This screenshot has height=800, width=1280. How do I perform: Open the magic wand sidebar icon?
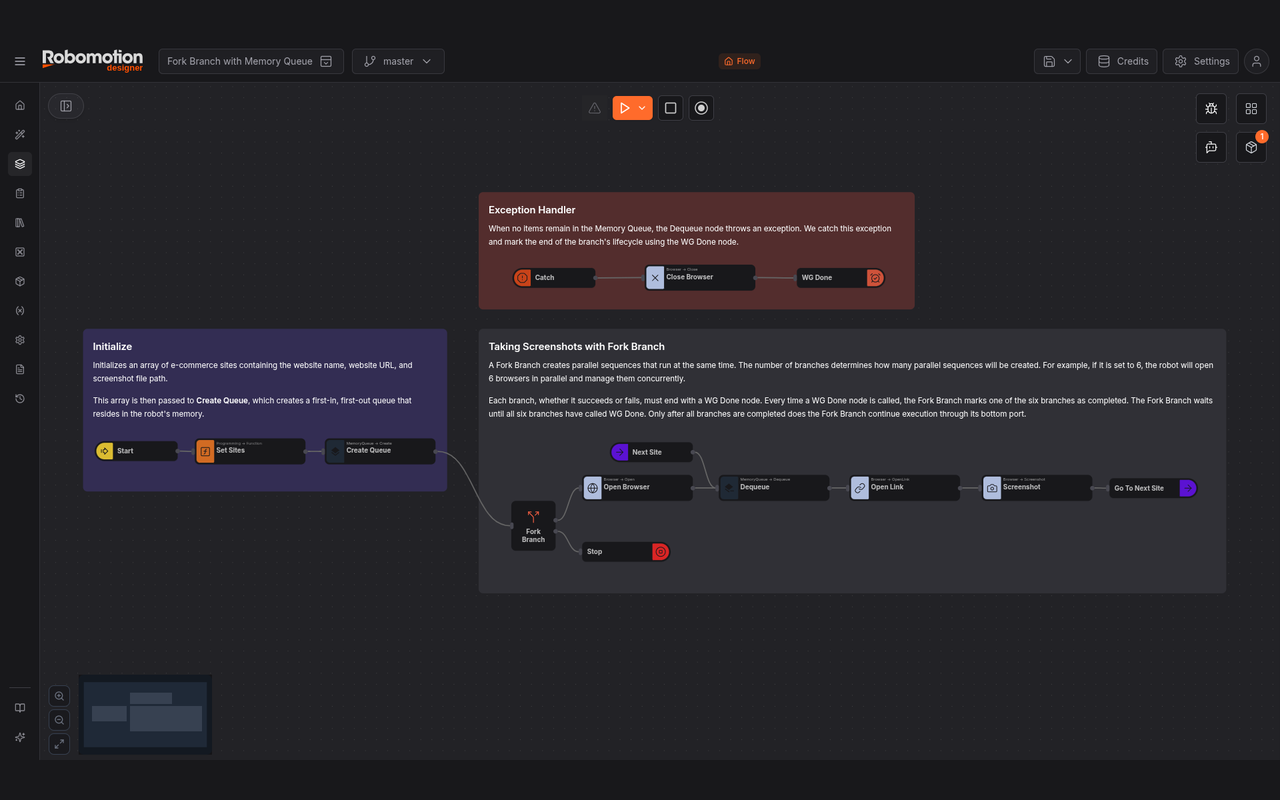20,134
